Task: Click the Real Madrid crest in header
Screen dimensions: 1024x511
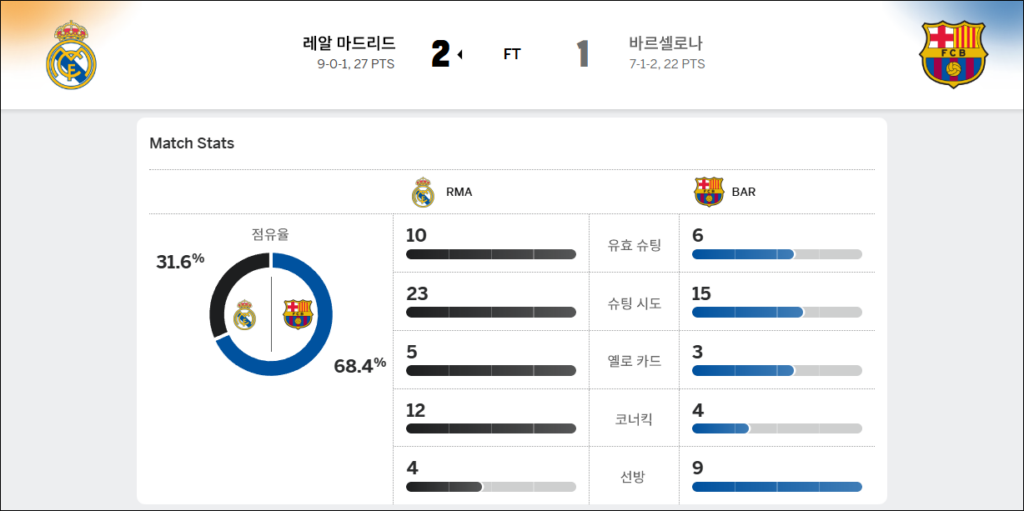Action: pyautogui.click(x=71, y=54)
